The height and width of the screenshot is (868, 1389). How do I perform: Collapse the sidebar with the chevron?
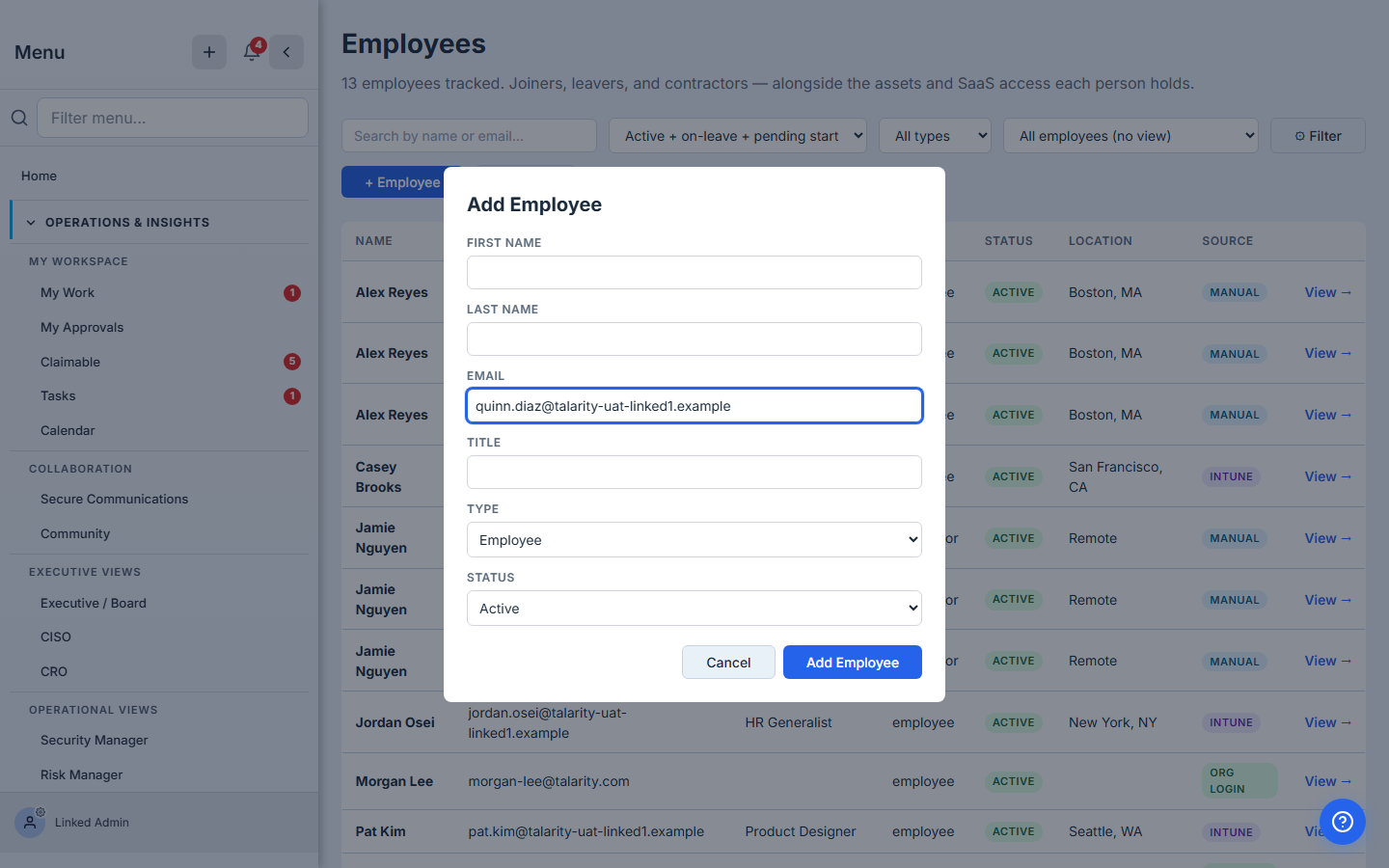pos(286,52)
